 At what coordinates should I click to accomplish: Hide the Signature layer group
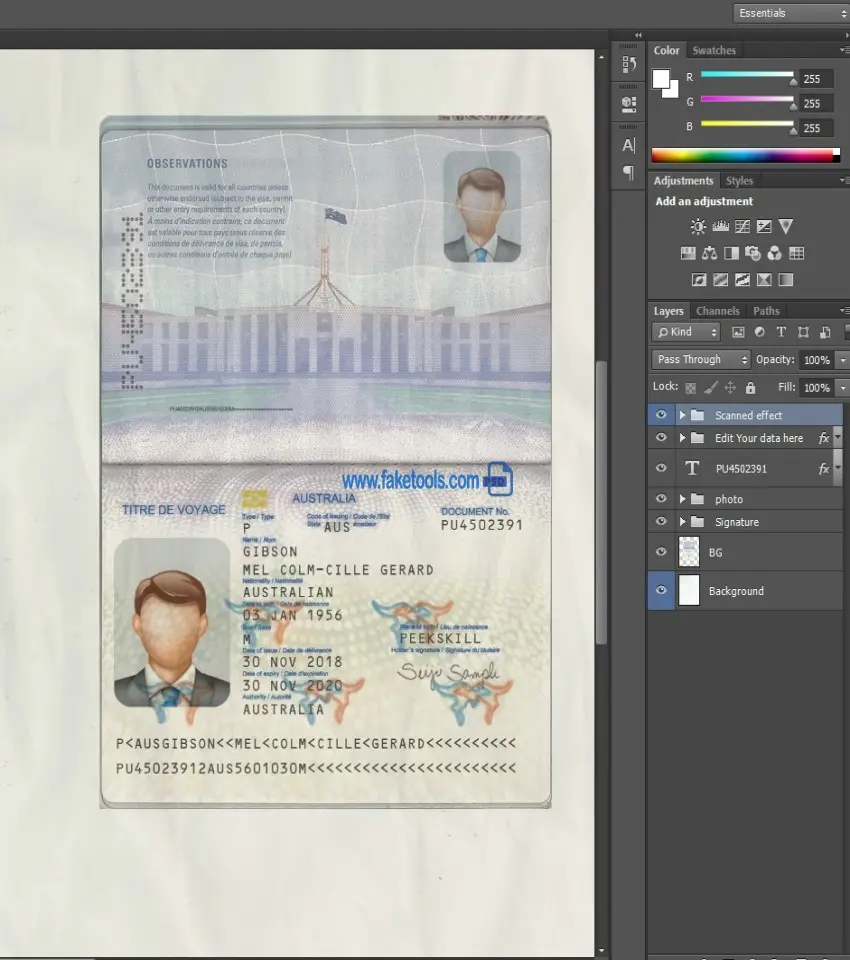click(660, 522)
